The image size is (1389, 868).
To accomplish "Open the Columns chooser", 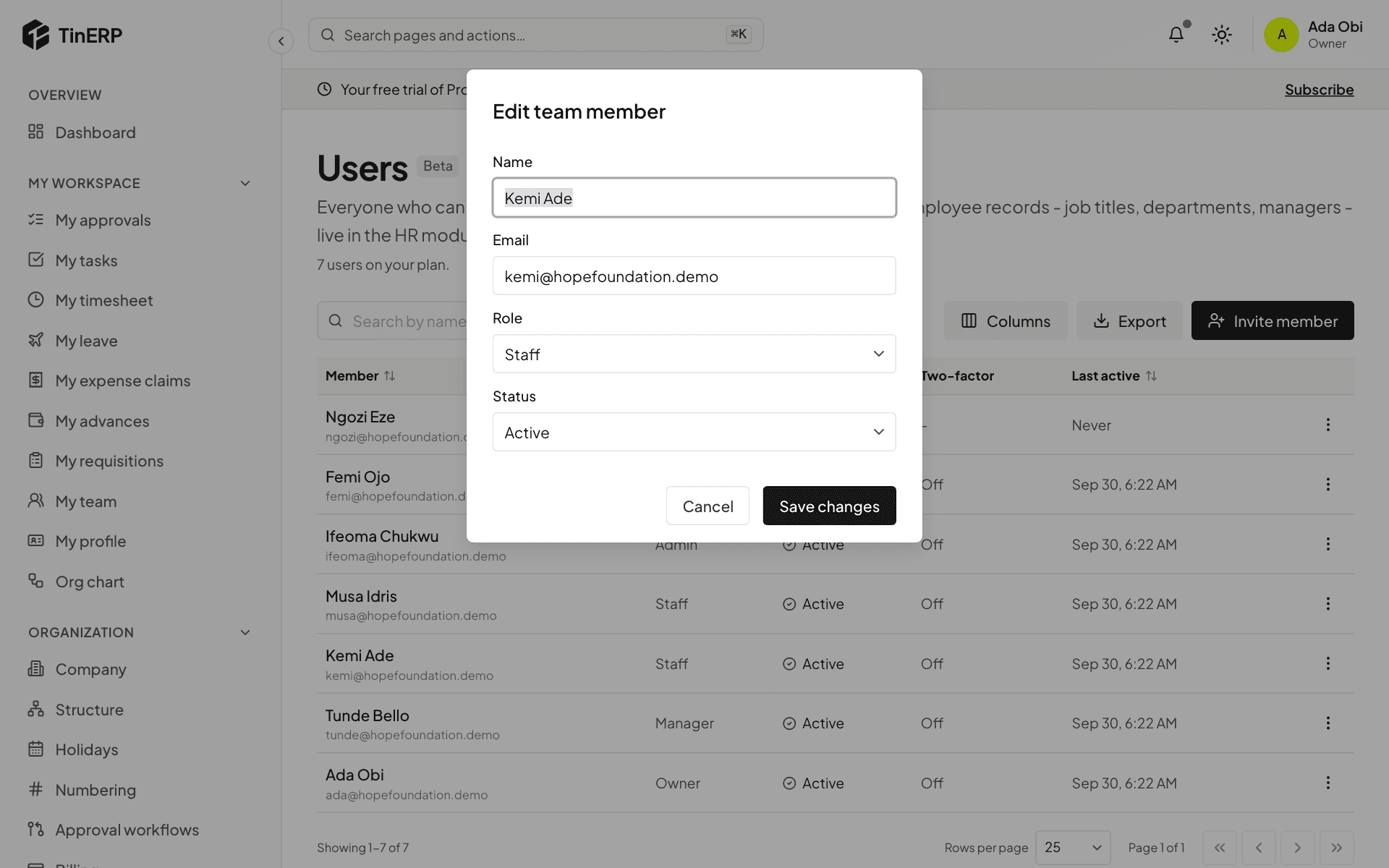I will pyautogui.click(x=1006, y=320).
